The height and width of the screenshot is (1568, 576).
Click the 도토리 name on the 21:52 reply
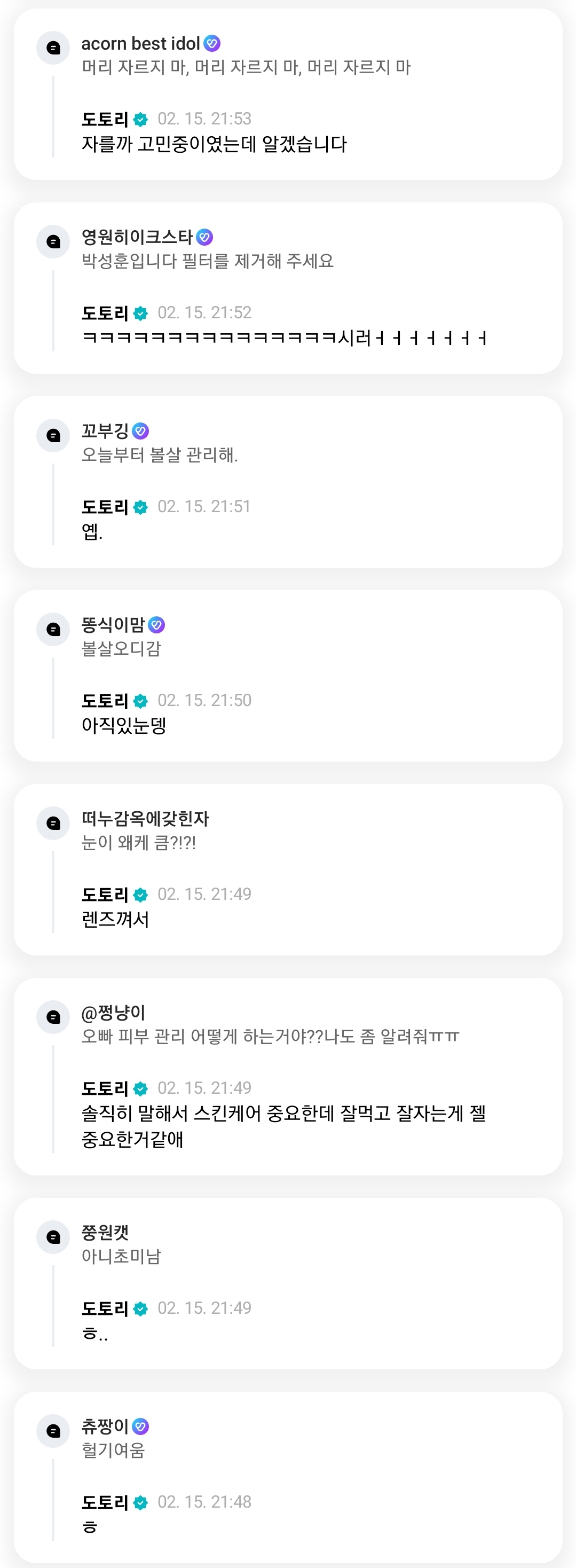coord(105,313)
